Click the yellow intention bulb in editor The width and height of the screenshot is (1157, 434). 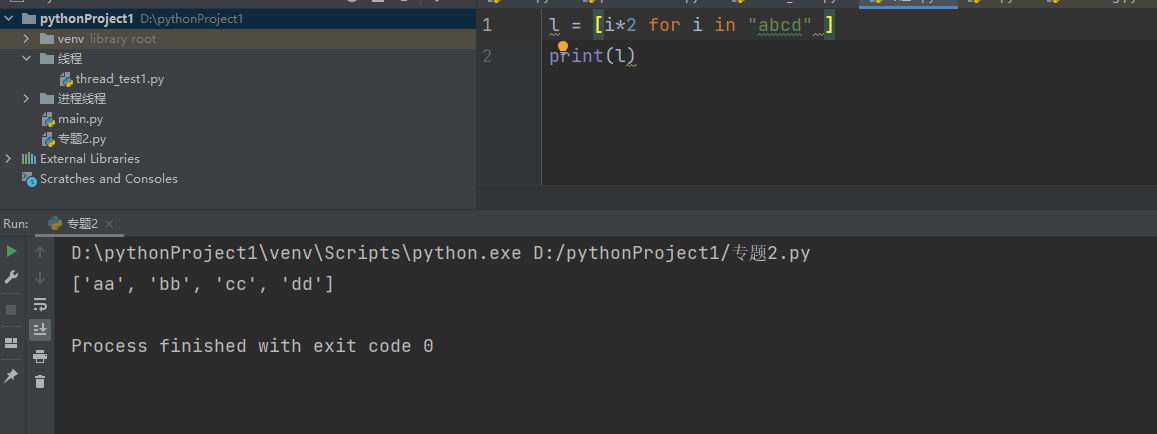point(562,47)
